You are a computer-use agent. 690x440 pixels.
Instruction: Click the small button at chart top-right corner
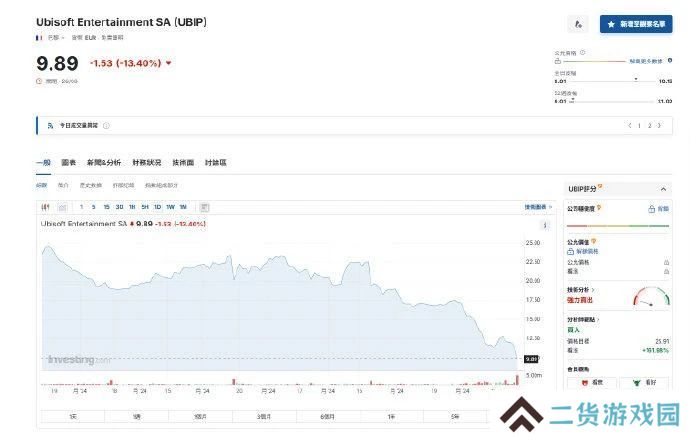pyautogui.click(x=545, y=225)
